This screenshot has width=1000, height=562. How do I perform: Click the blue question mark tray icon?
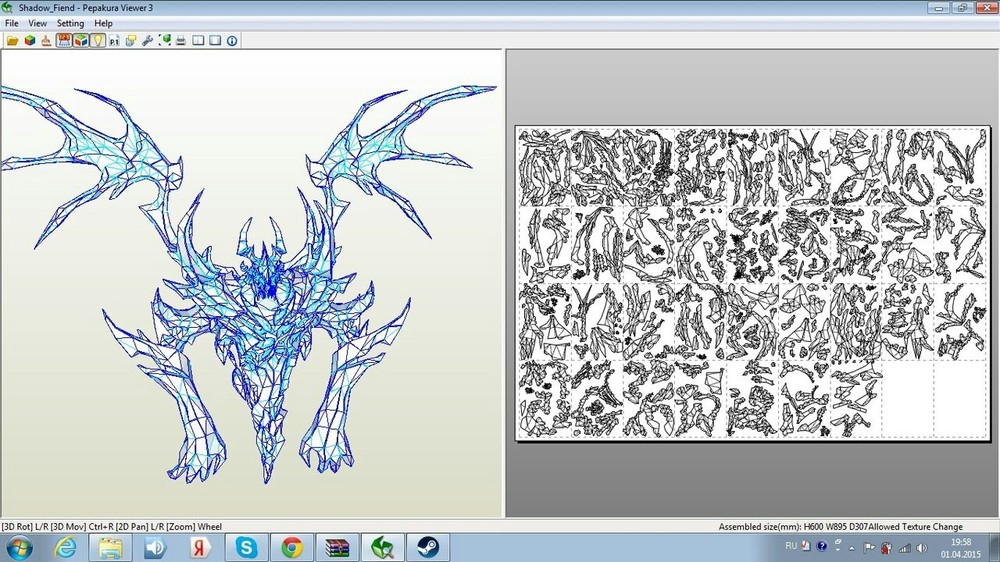tap(822, 546)
